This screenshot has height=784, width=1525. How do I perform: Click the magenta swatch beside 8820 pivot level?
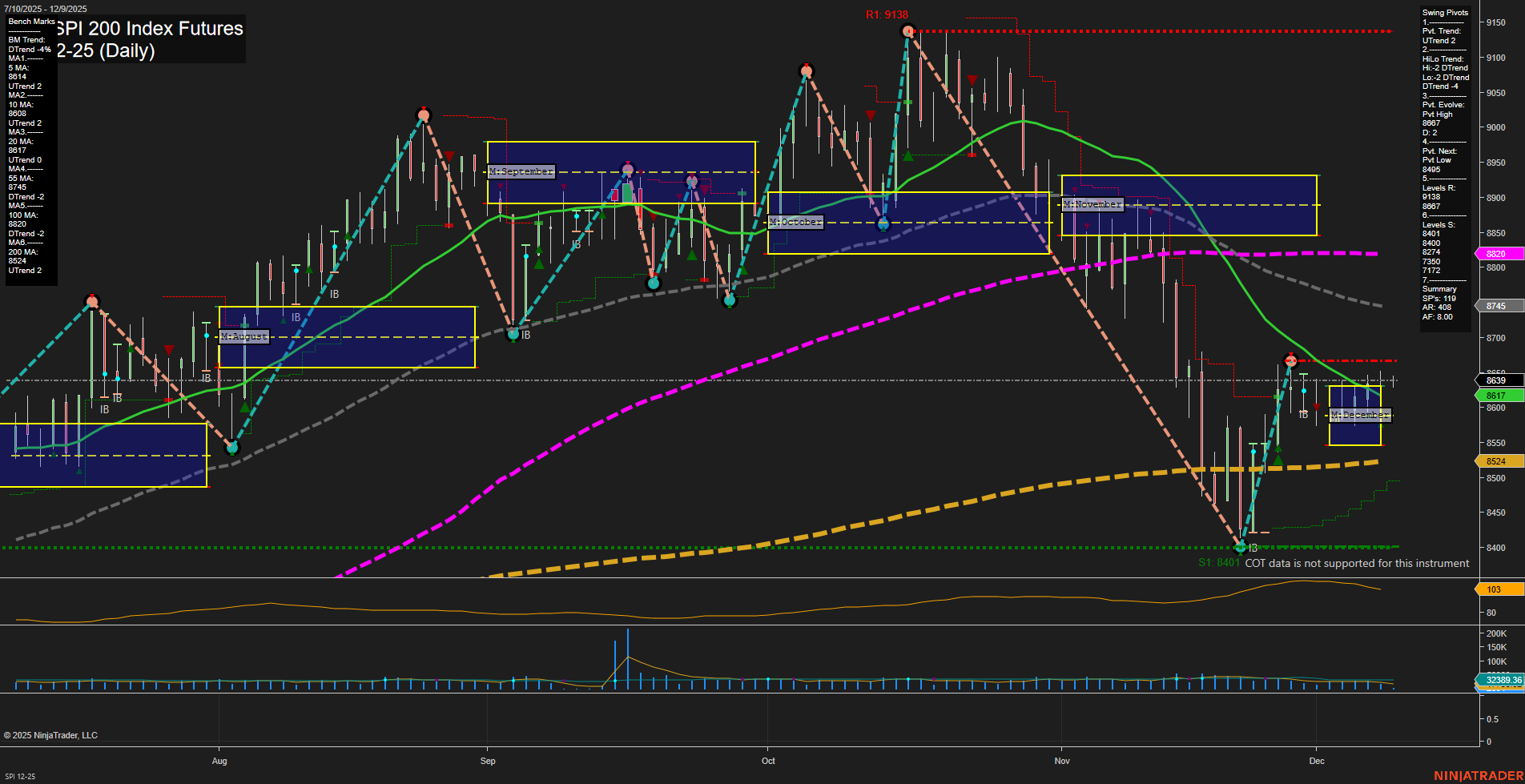click(x=1481, y=254)
